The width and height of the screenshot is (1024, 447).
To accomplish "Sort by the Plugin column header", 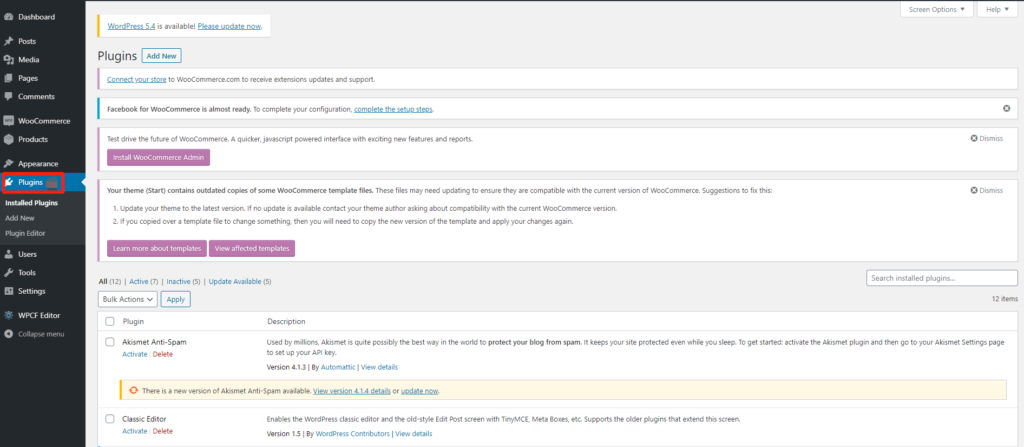I will [133, 322].
